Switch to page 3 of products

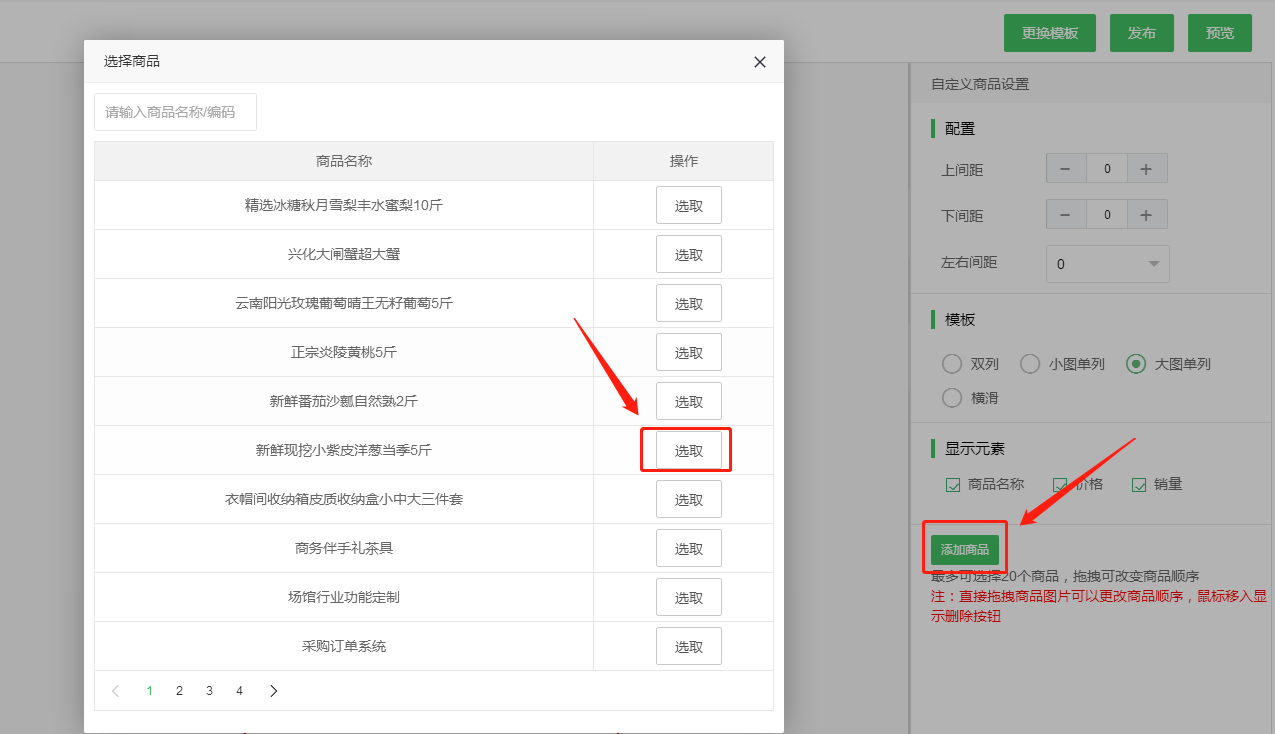[209, 690]
